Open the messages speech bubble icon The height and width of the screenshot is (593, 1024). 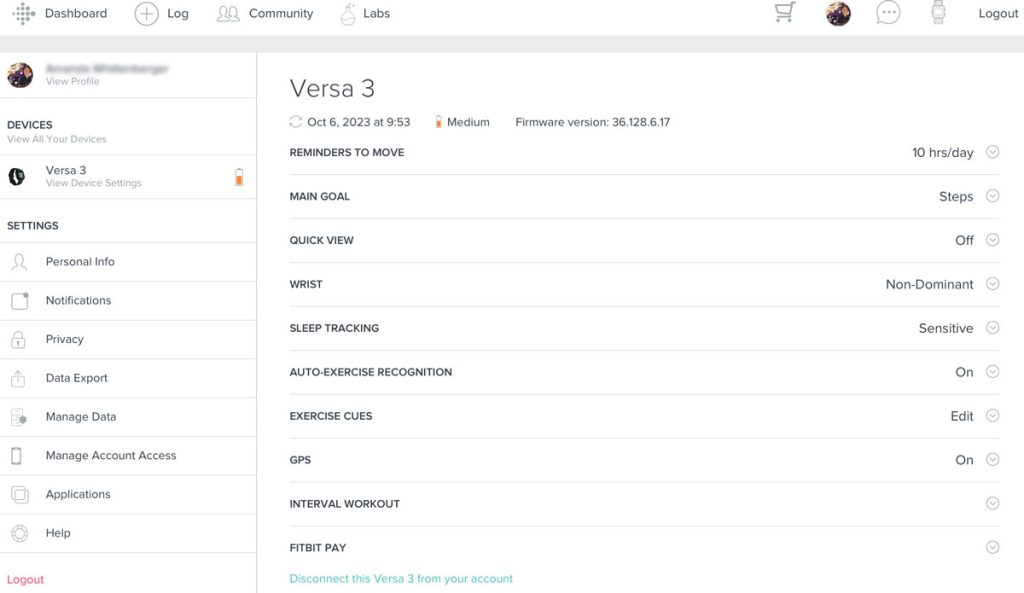(x=887, y=13)
